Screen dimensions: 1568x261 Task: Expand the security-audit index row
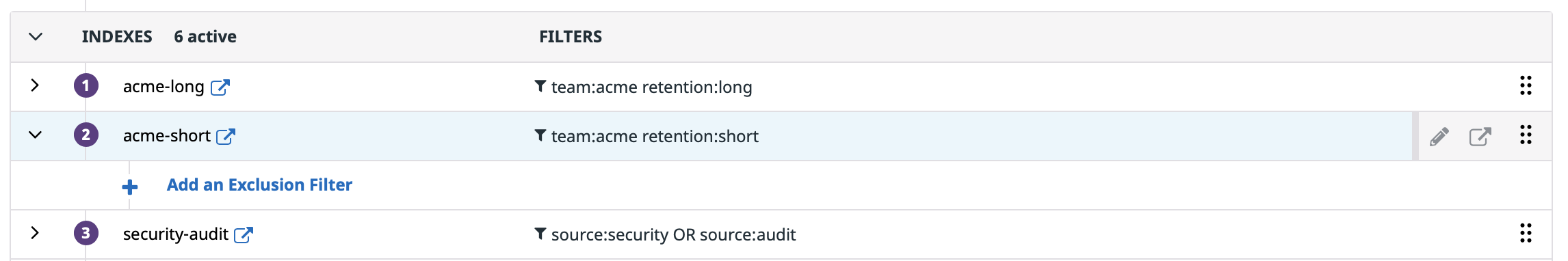click(35, 233)
